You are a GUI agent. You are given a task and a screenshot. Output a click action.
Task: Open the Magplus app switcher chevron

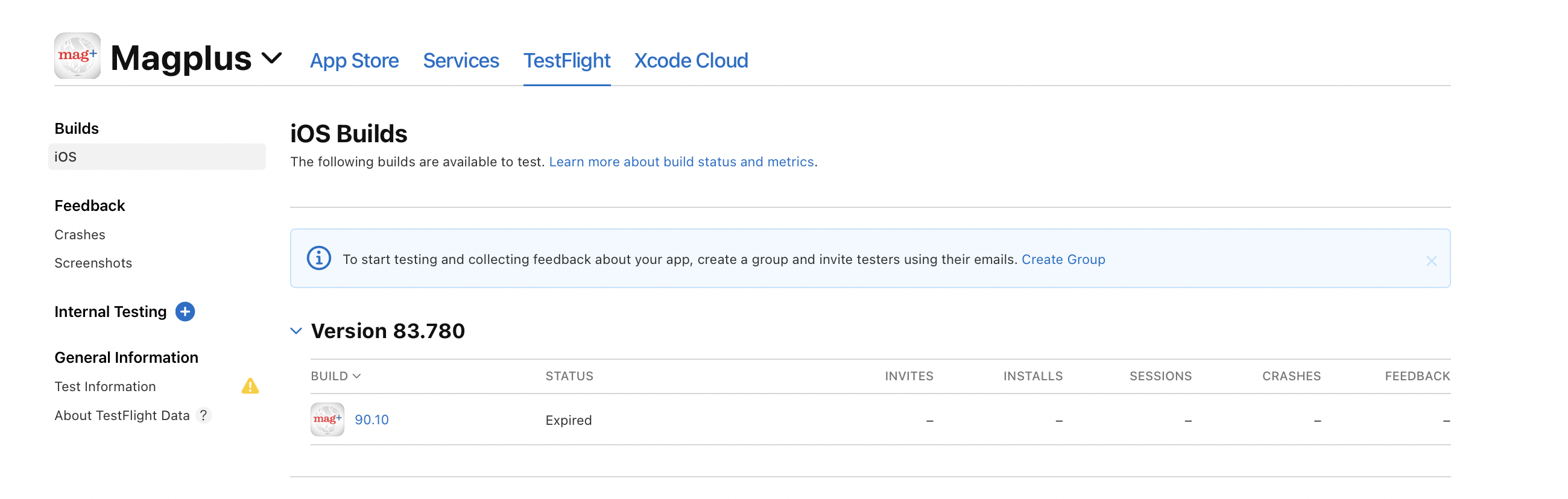click(x=271, y=58)
